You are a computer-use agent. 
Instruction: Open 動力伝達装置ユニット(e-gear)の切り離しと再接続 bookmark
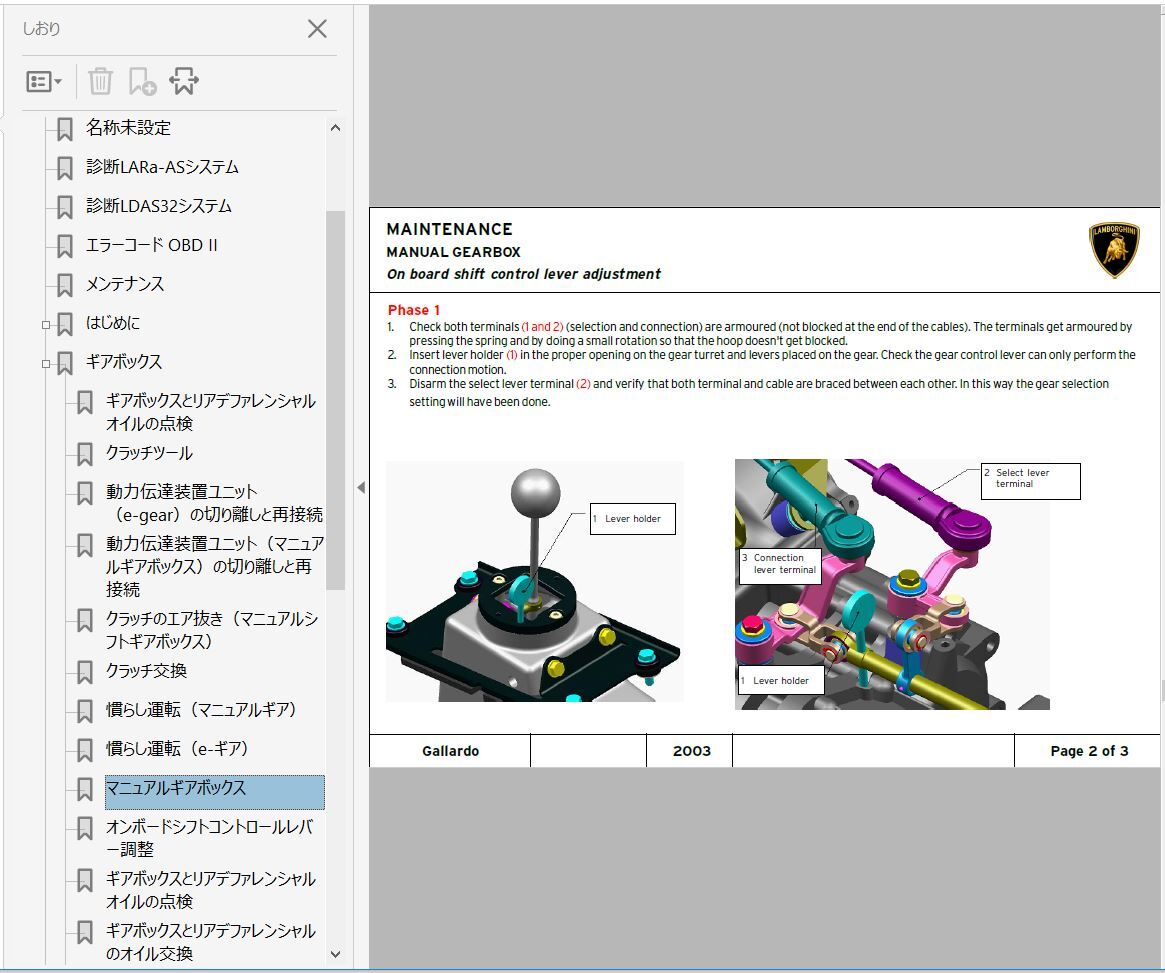(214, 503)
